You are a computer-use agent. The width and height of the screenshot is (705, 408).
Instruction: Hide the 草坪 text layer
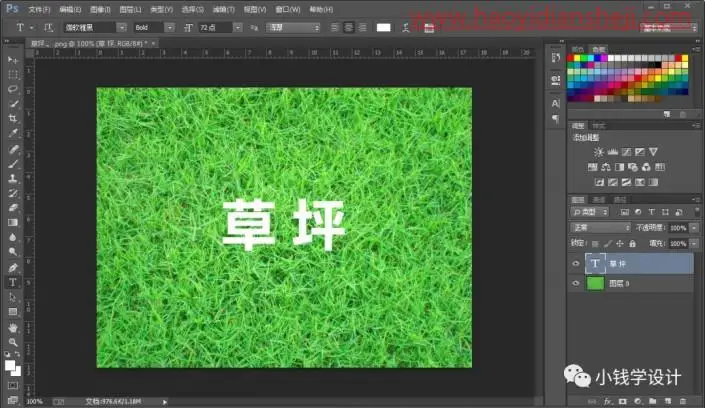pos(576,264)
